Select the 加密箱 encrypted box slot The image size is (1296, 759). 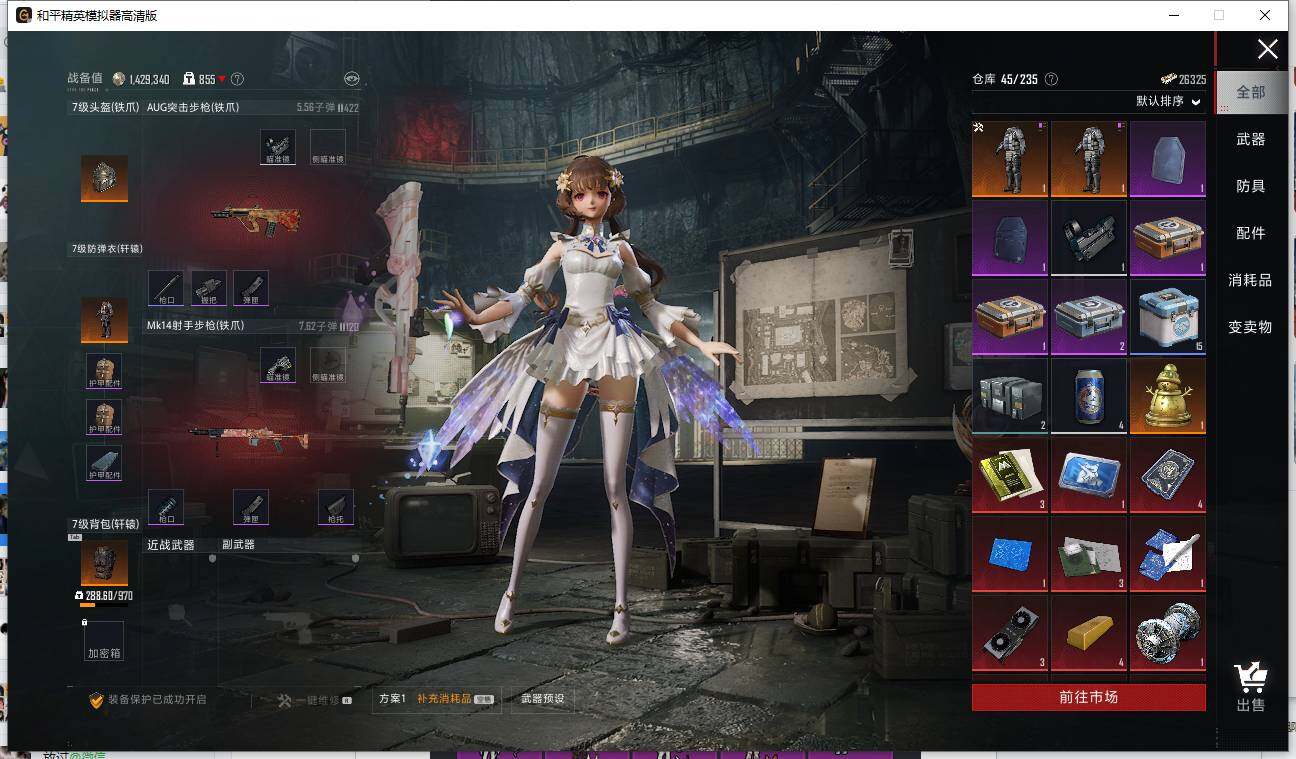104,638
